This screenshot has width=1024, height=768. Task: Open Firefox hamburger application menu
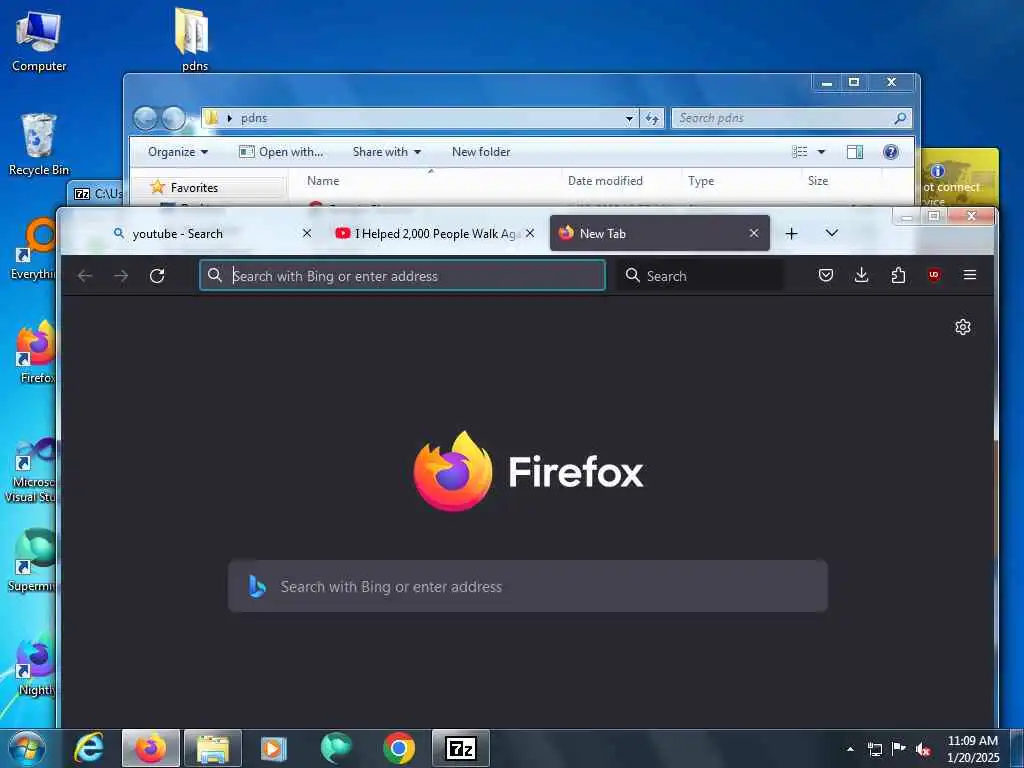click(970, 275)
